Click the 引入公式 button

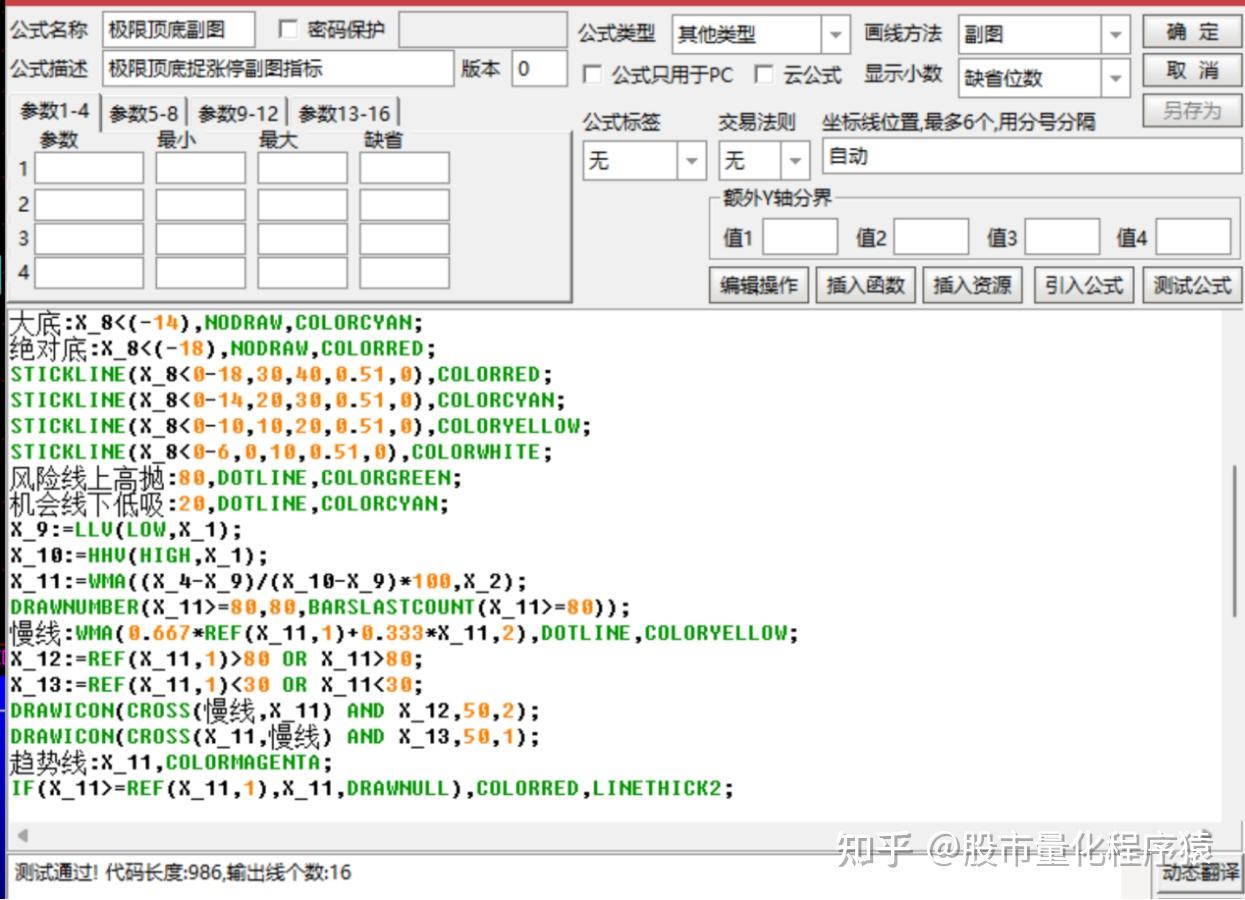1084,285
